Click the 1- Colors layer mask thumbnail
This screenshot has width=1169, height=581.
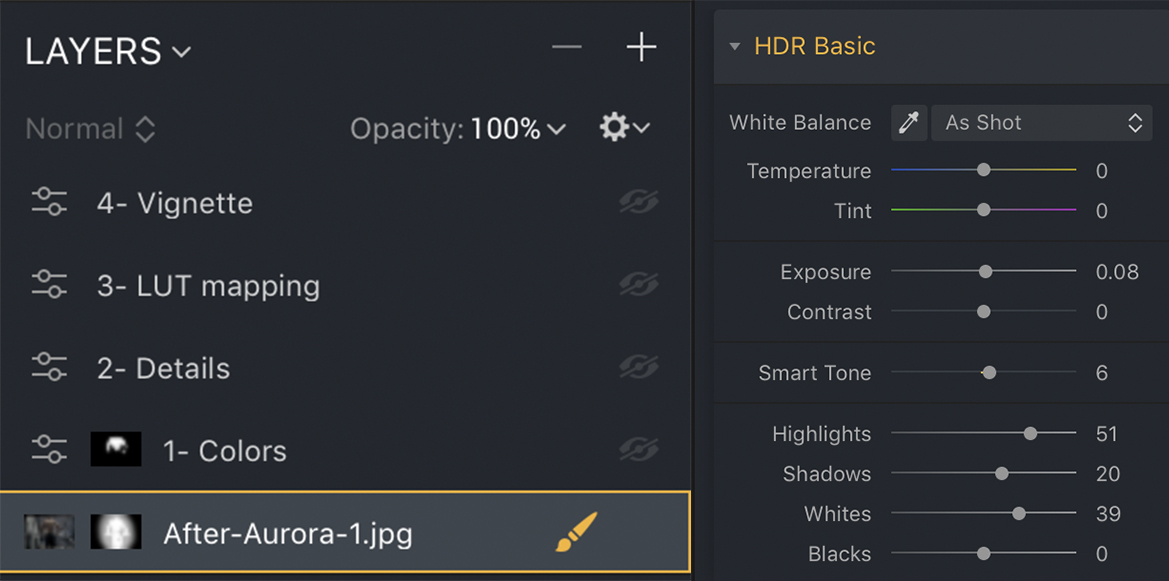[115, 450]
